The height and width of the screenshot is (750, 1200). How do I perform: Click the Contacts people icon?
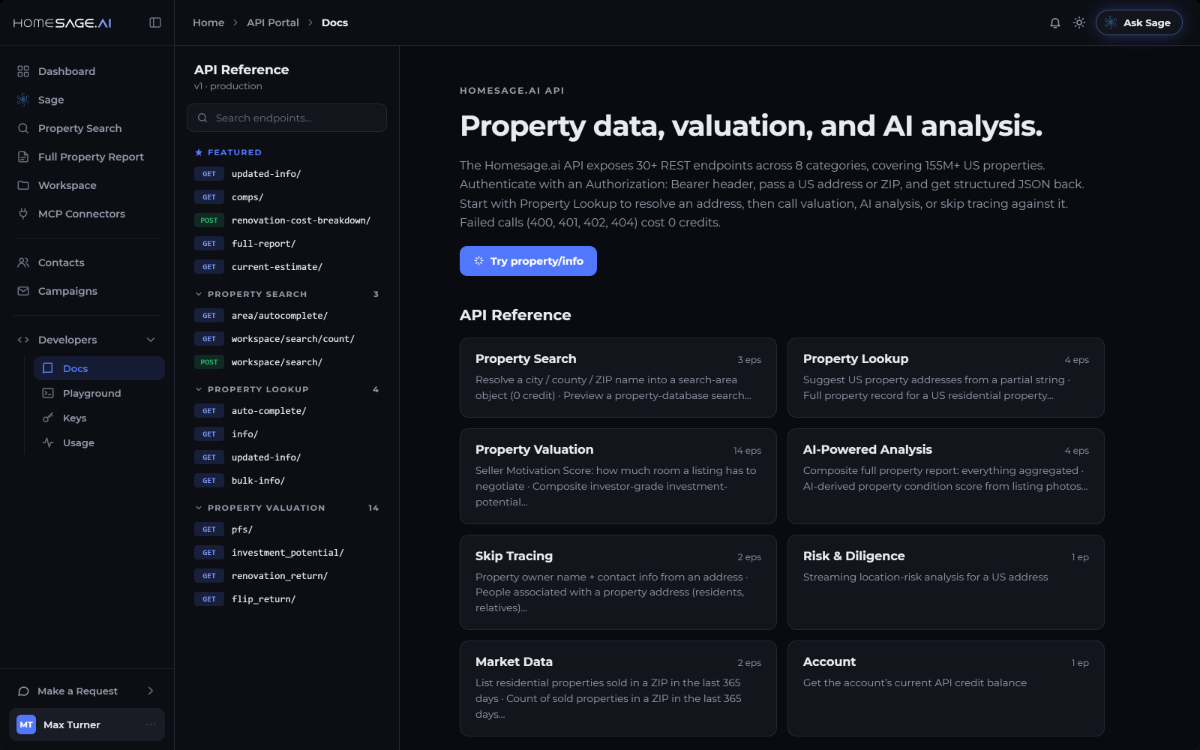tap(23, 262)
